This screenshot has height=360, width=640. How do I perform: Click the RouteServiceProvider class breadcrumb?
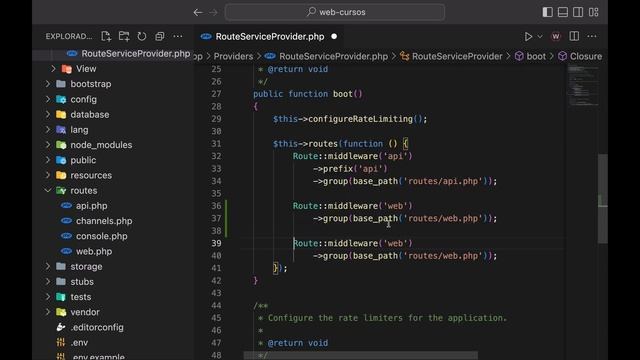[x=457, y=56]
